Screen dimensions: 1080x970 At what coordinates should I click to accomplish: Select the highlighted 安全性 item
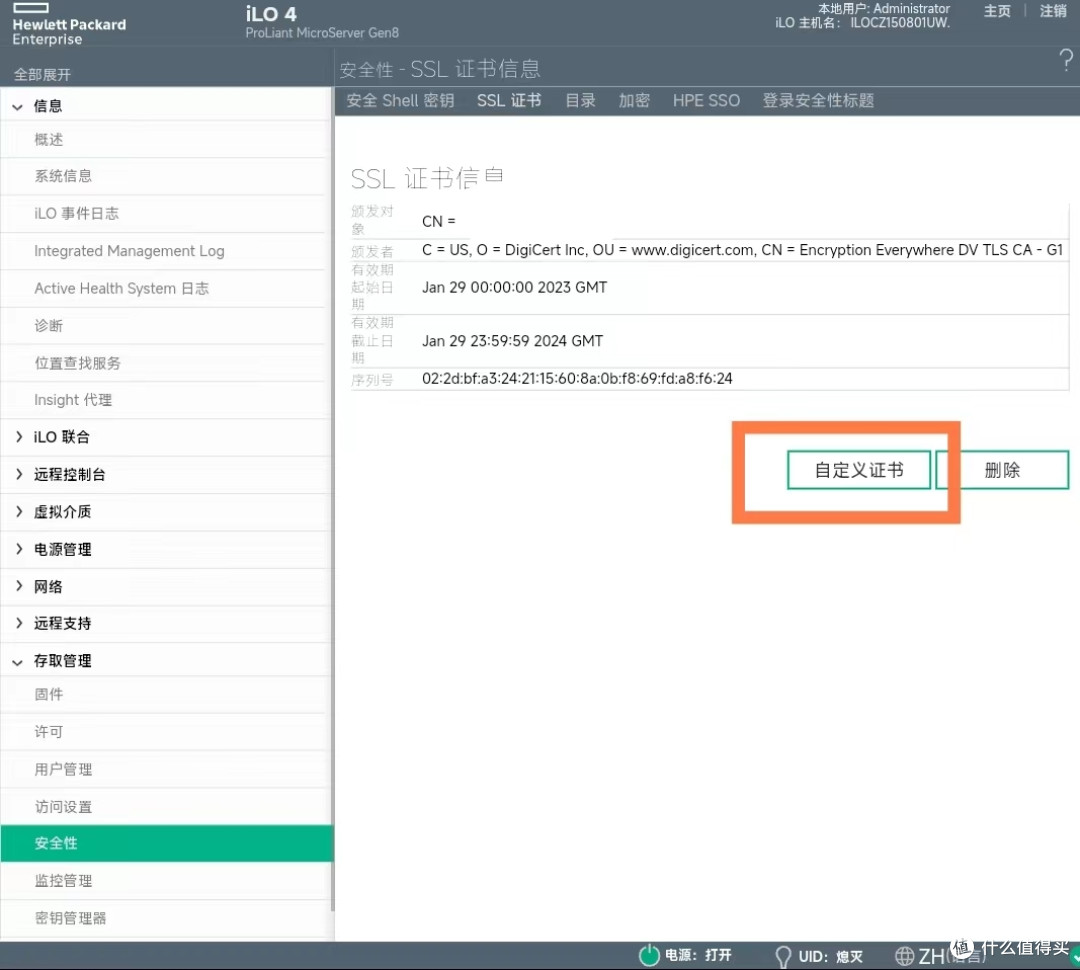166,843
